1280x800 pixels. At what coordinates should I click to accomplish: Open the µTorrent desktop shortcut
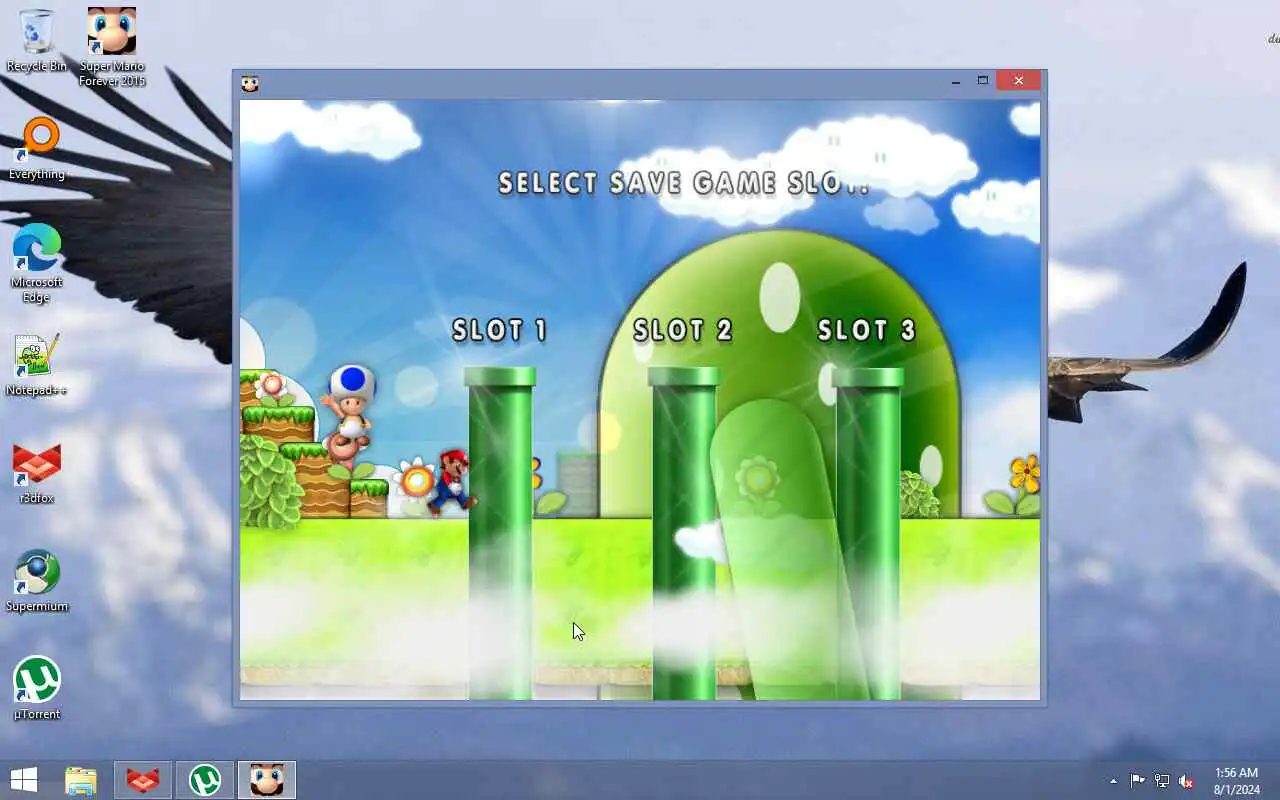point(37,689)
